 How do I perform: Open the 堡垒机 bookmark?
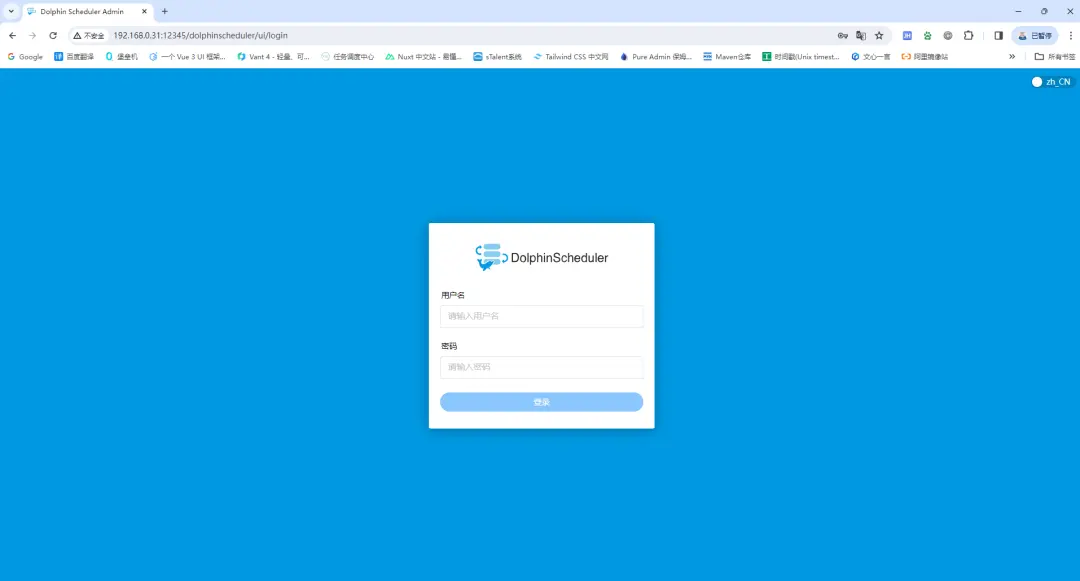point(122,57)
